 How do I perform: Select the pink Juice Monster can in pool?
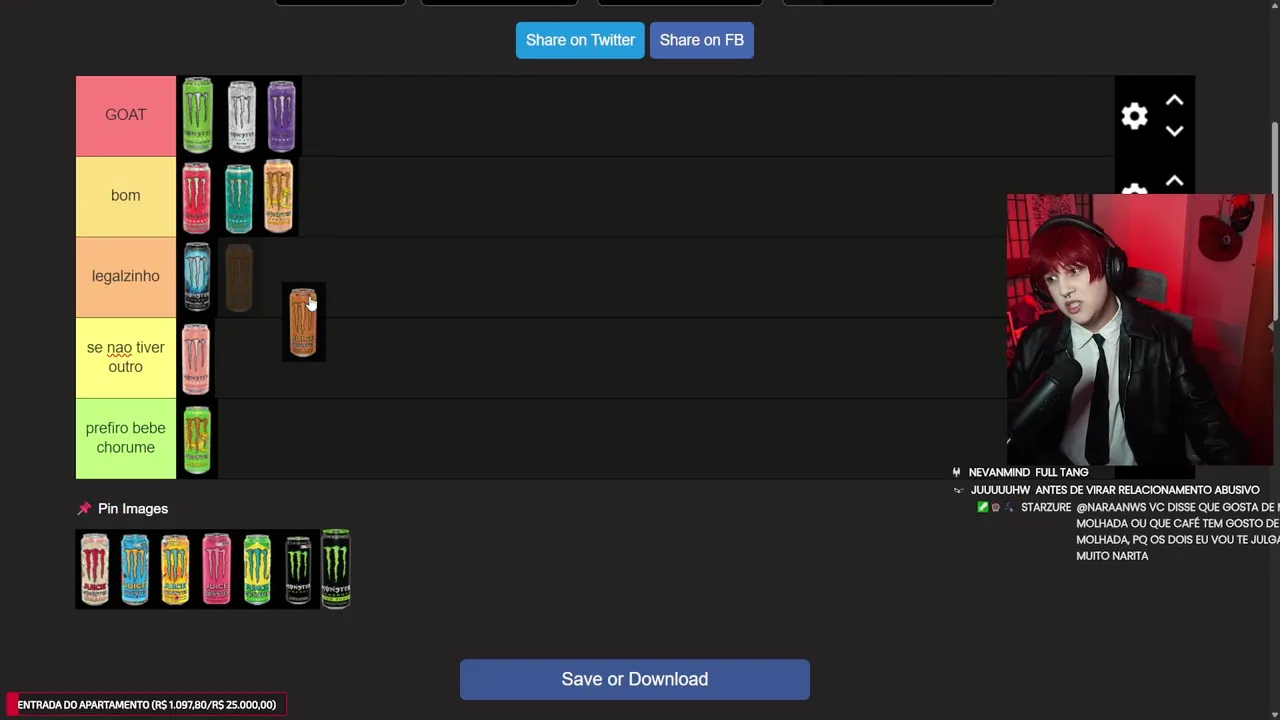pos(216,569)
